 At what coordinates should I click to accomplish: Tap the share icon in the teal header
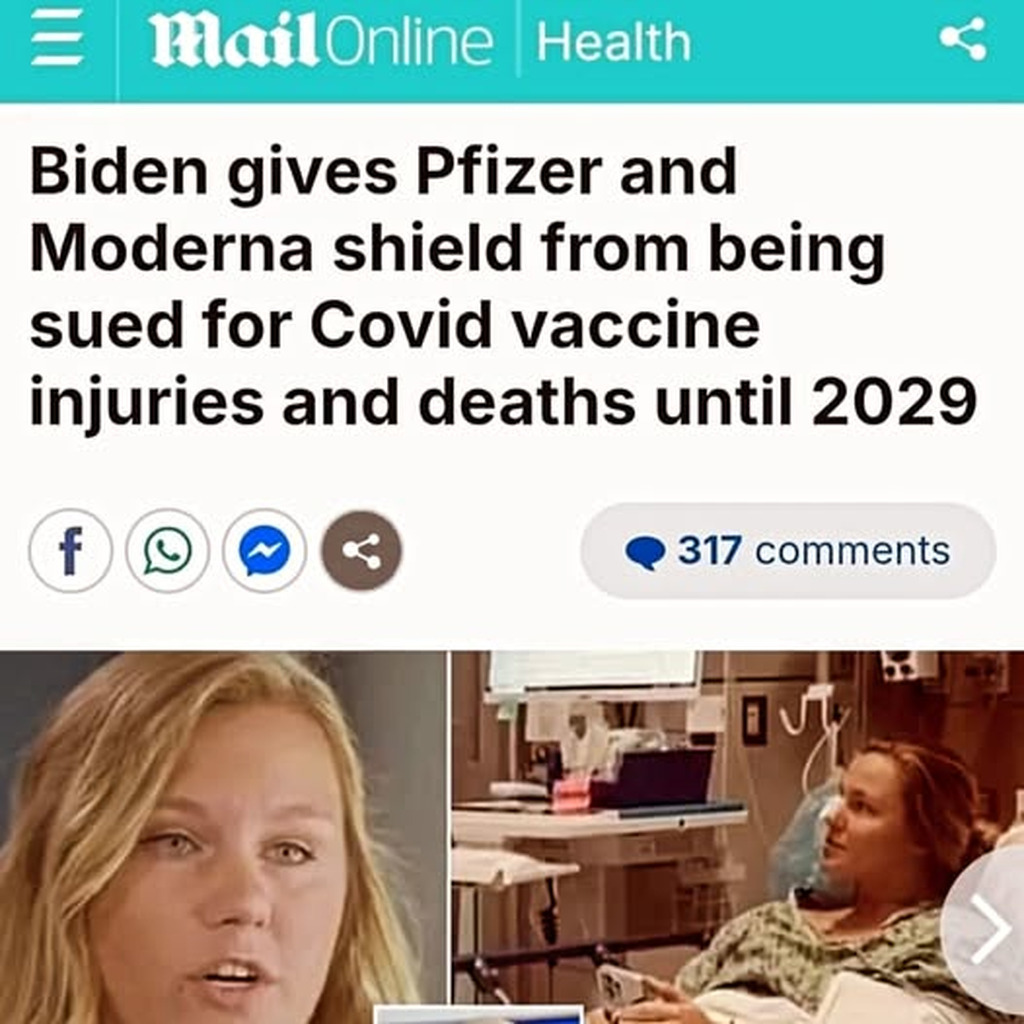tap(963, 40)
